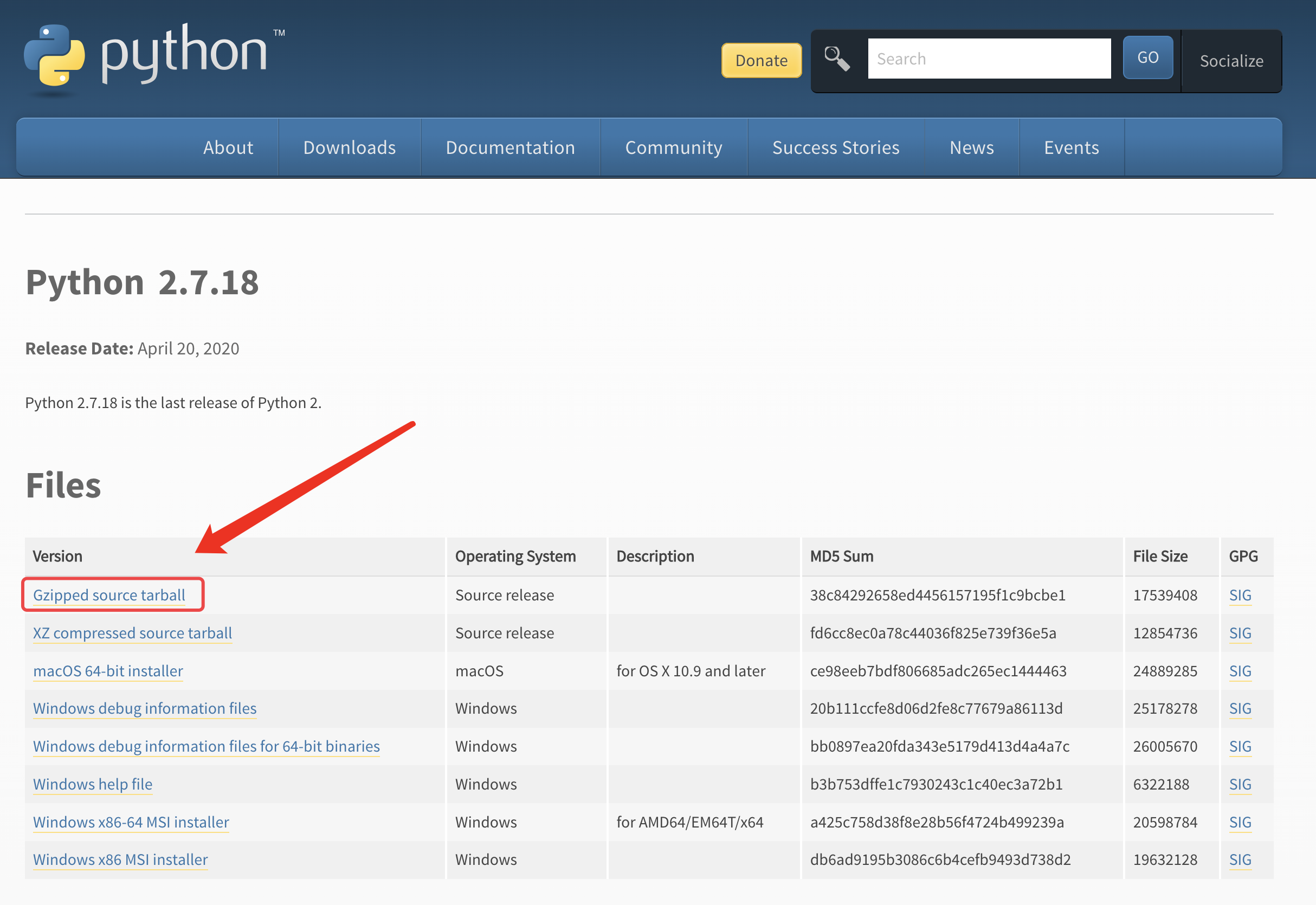Open SIG link for Gzipped source tarball
The height and width of the screenshot is (905, 1316).
(1240, 595)
